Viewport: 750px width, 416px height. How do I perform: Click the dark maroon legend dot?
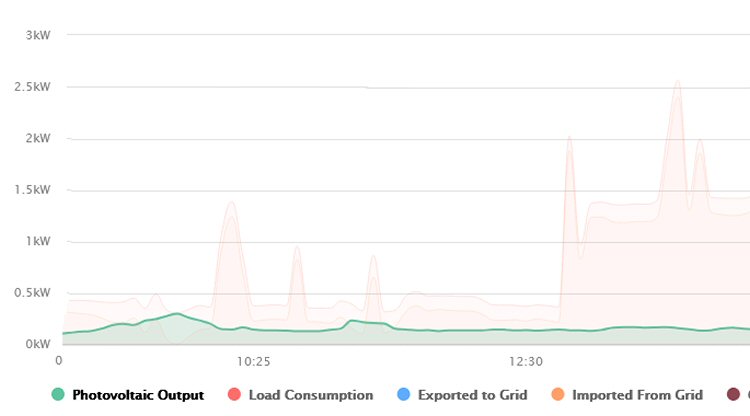coord(734,395)
